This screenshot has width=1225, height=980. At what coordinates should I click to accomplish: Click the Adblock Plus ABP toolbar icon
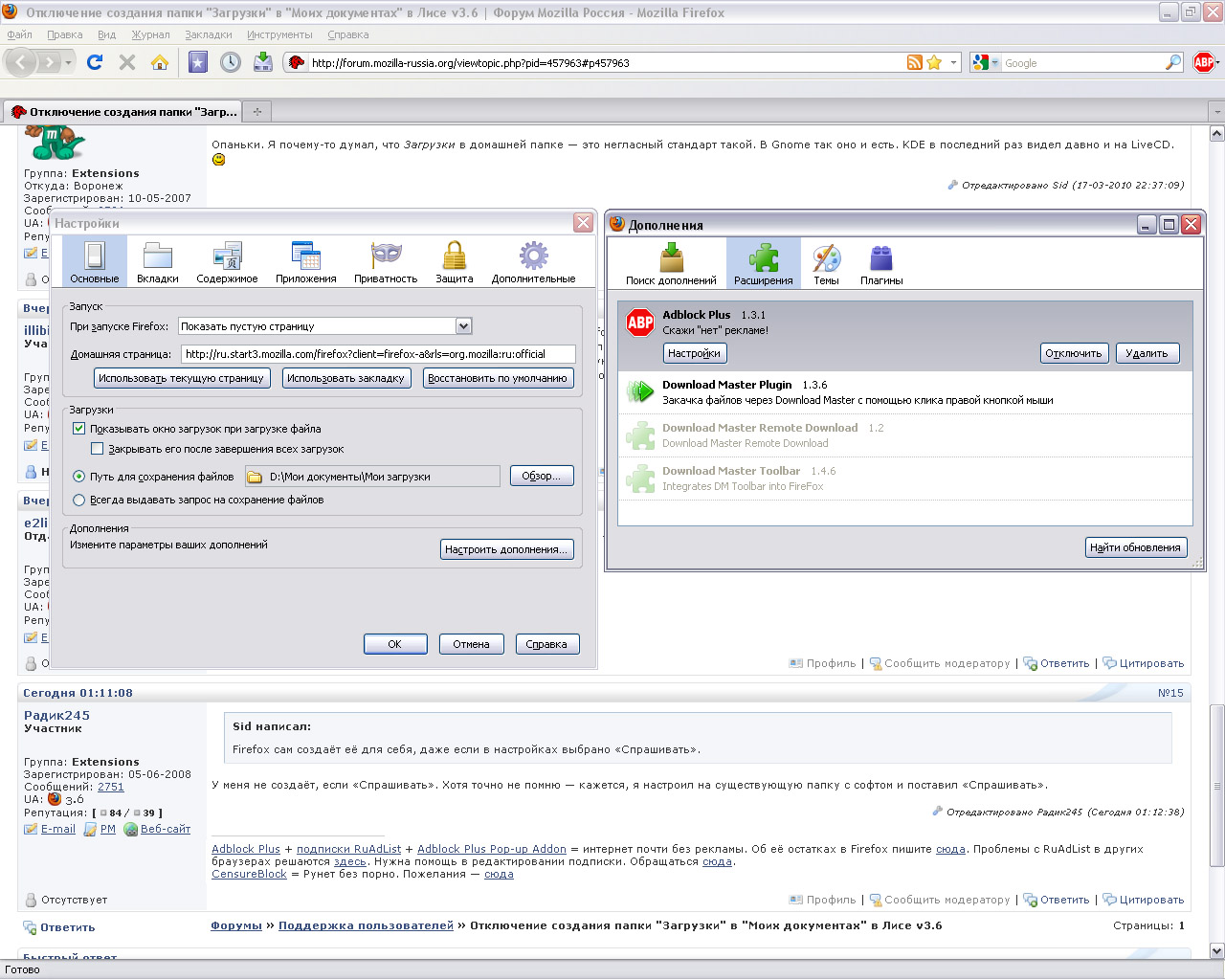pyautogui.click(x=1204, y=62)
